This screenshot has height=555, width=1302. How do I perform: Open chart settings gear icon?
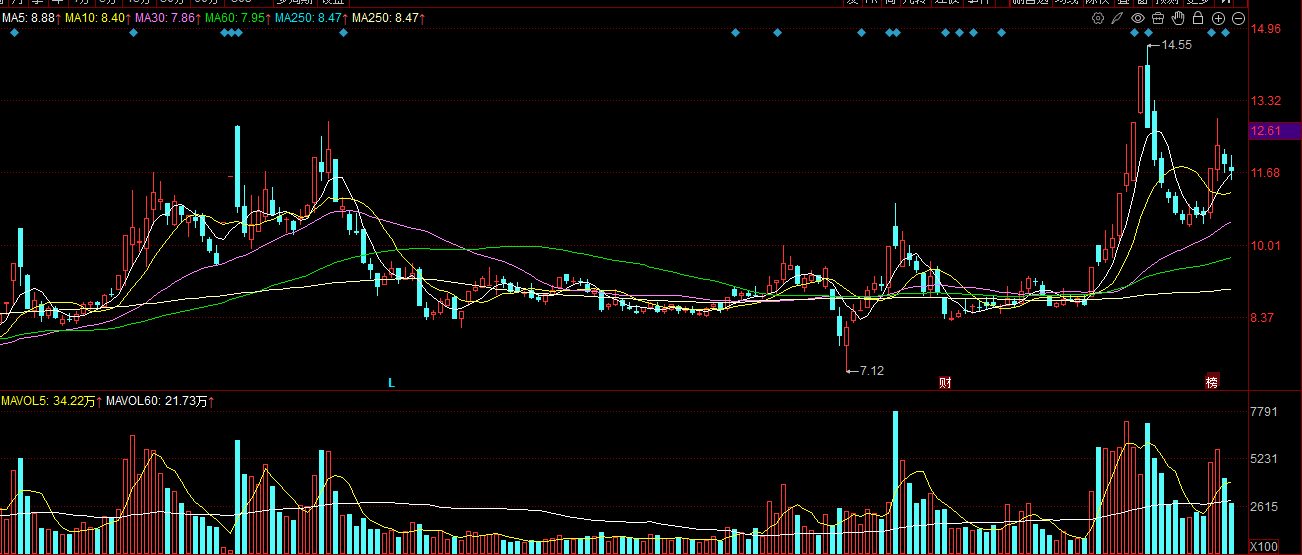tap(1098, 18)
